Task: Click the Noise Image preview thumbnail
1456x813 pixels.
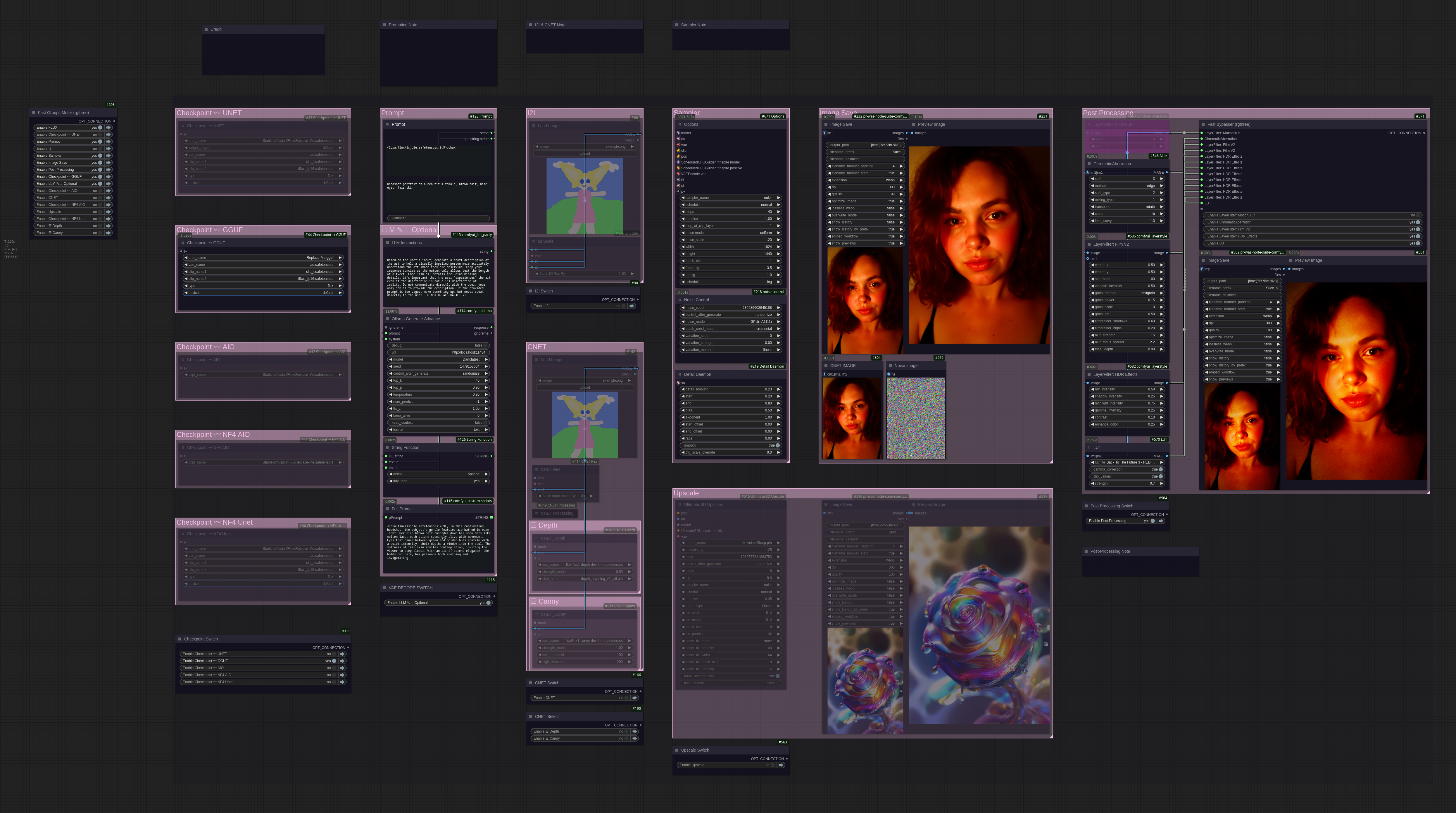Action: (x=915, y=418)
